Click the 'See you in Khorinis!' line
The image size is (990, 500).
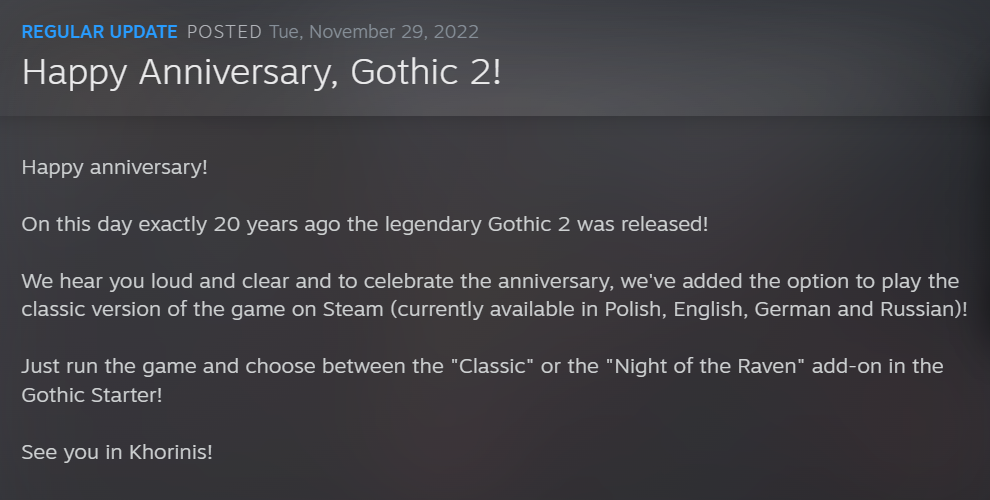[117, 452]
